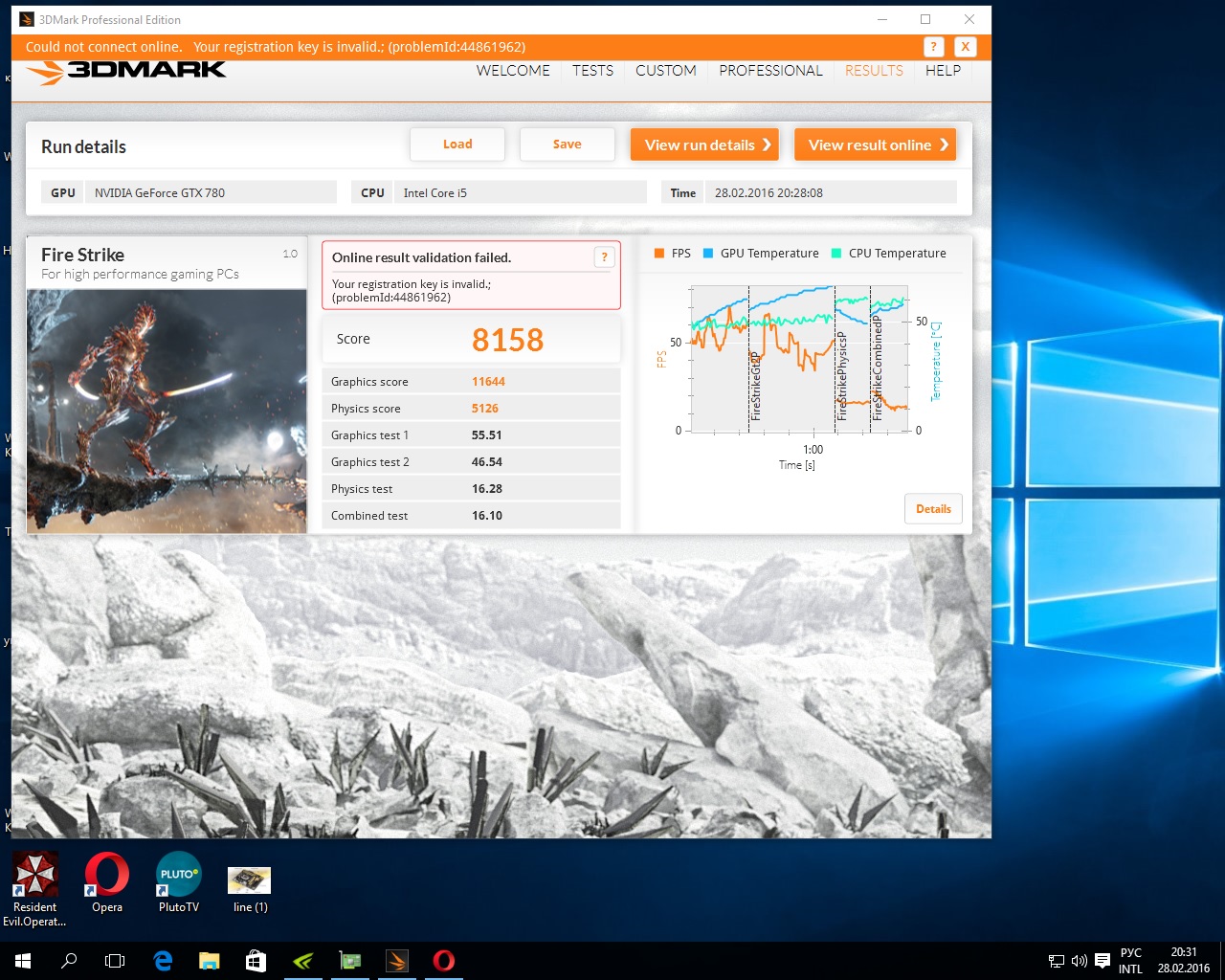This screenshot has height=980, width=1225.
Task: Click the Online result validation failed message
Action: [x=421, y=257]
